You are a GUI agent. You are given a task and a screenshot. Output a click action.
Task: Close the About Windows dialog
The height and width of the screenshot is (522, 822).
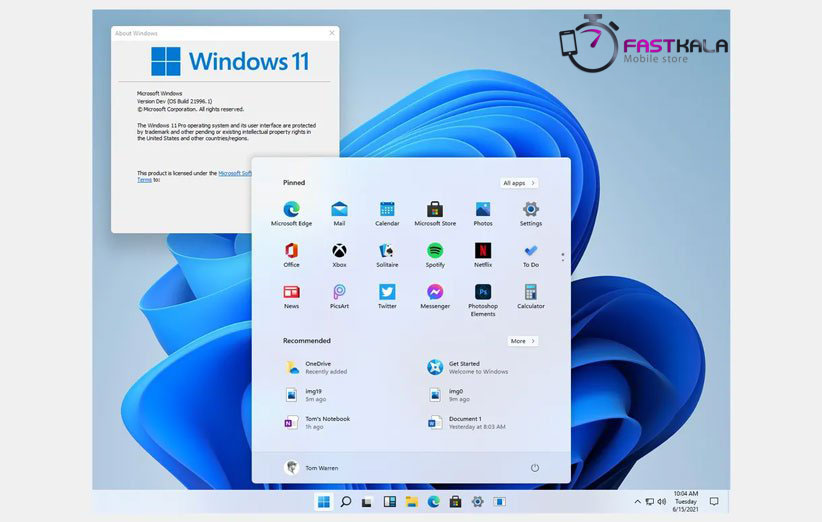(332, 33)
